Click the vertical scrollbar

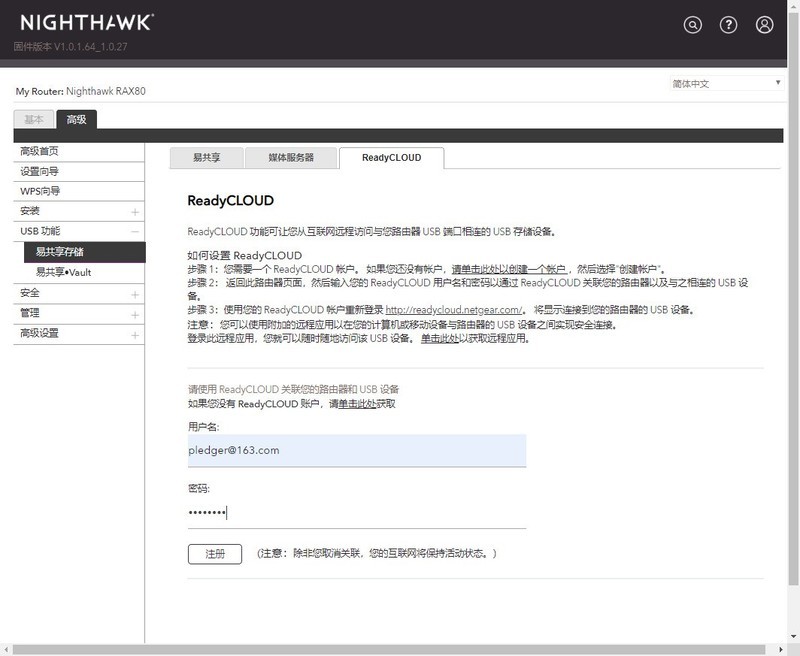pos(793,298)
